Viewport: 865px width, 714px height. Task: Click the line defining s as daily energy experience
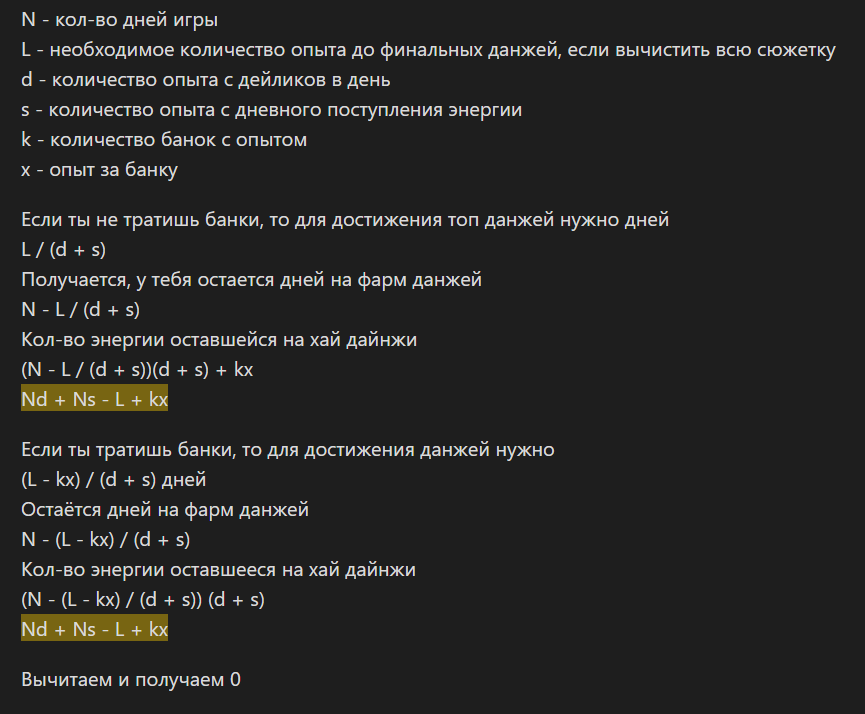coord(271,110)
